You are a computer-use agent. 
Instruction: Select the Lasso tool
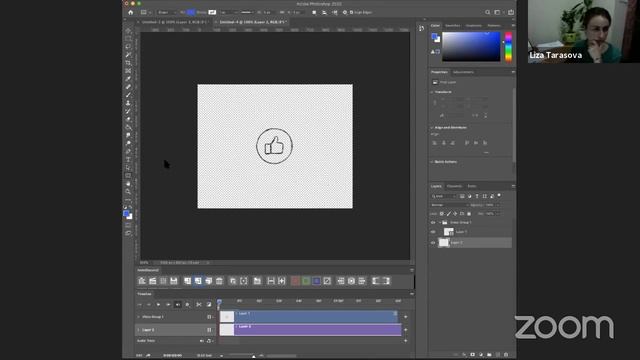click(128, 47)
